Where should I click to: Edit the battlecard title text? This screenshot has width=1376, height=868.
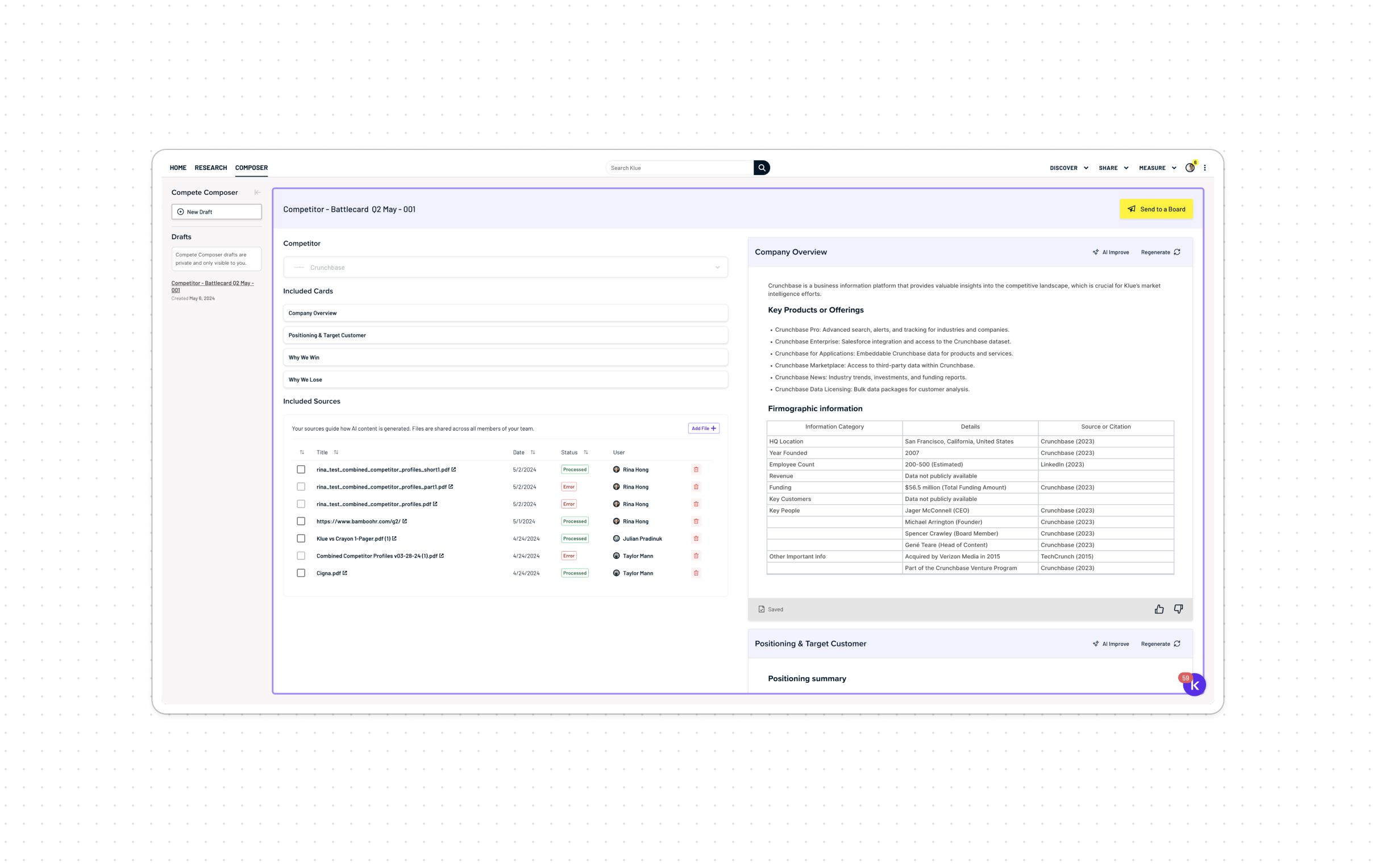click(349, 209)
